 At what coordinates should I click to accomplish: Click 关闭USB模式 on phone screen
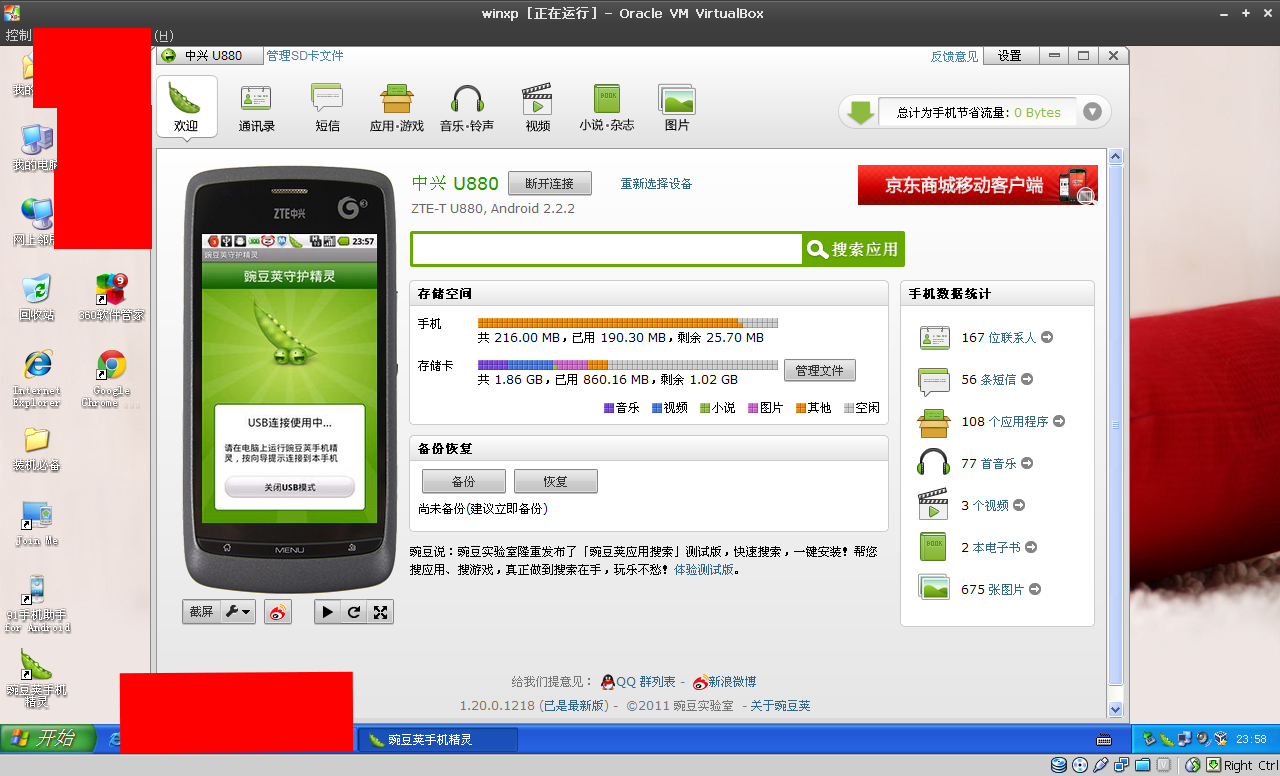tap(290, 487)
